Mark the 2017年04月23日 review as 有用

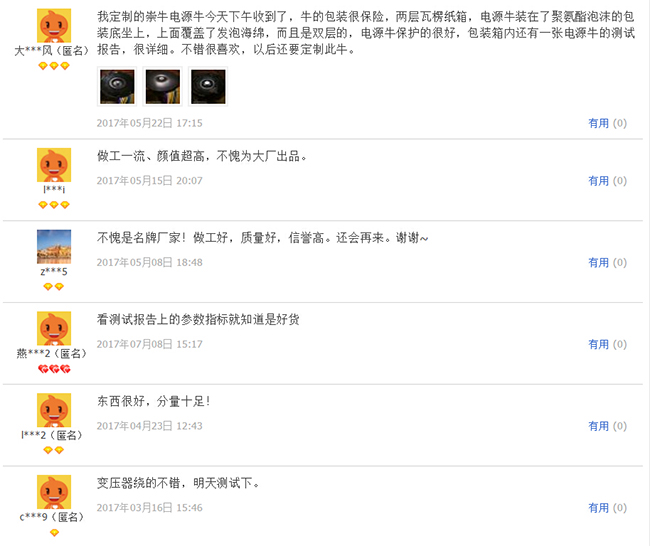point(599,426)
